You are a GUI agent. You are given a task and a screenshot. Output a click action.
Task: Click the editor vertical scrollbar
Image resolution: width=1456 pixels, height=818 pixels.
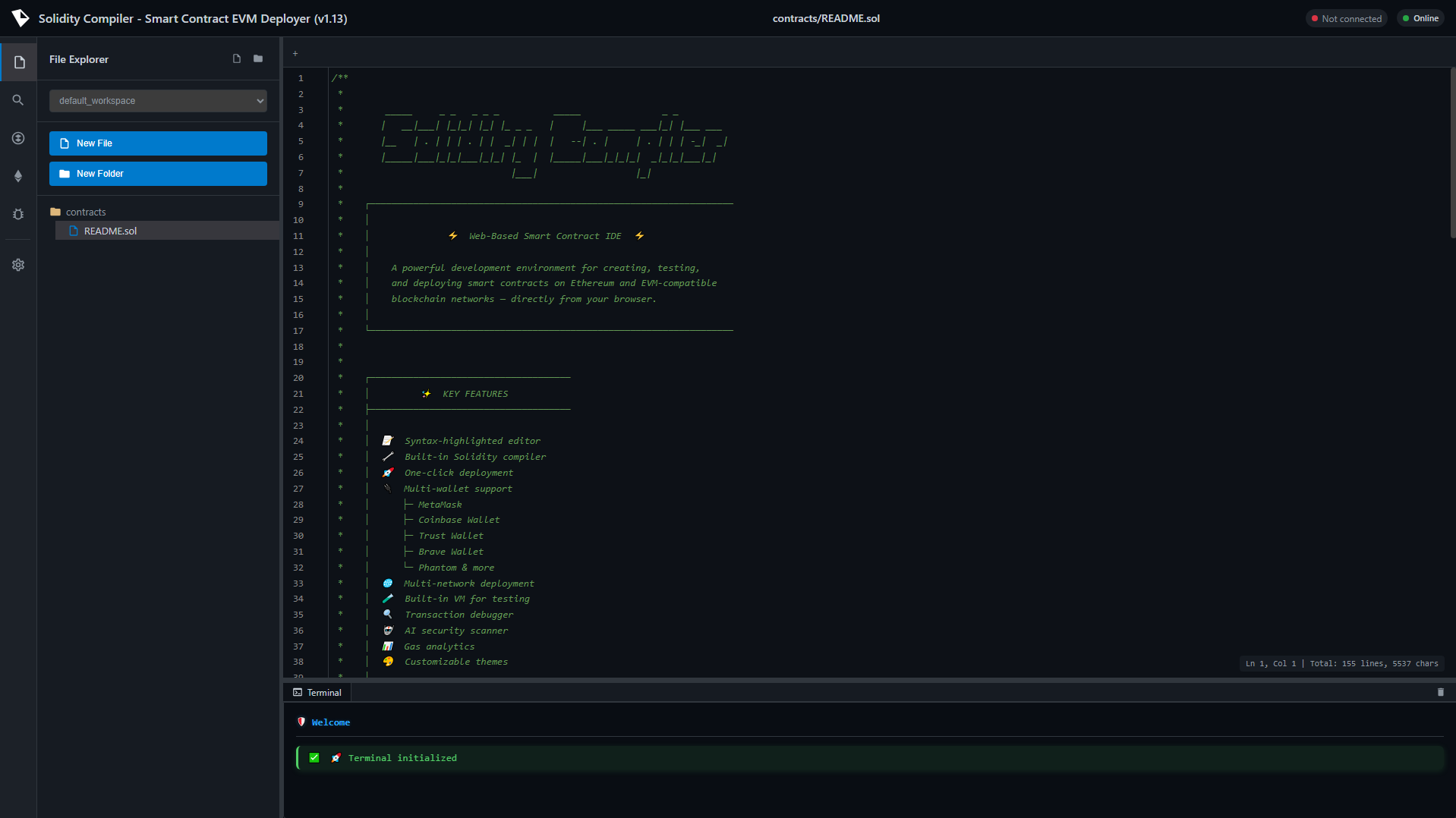[1452, 153]
